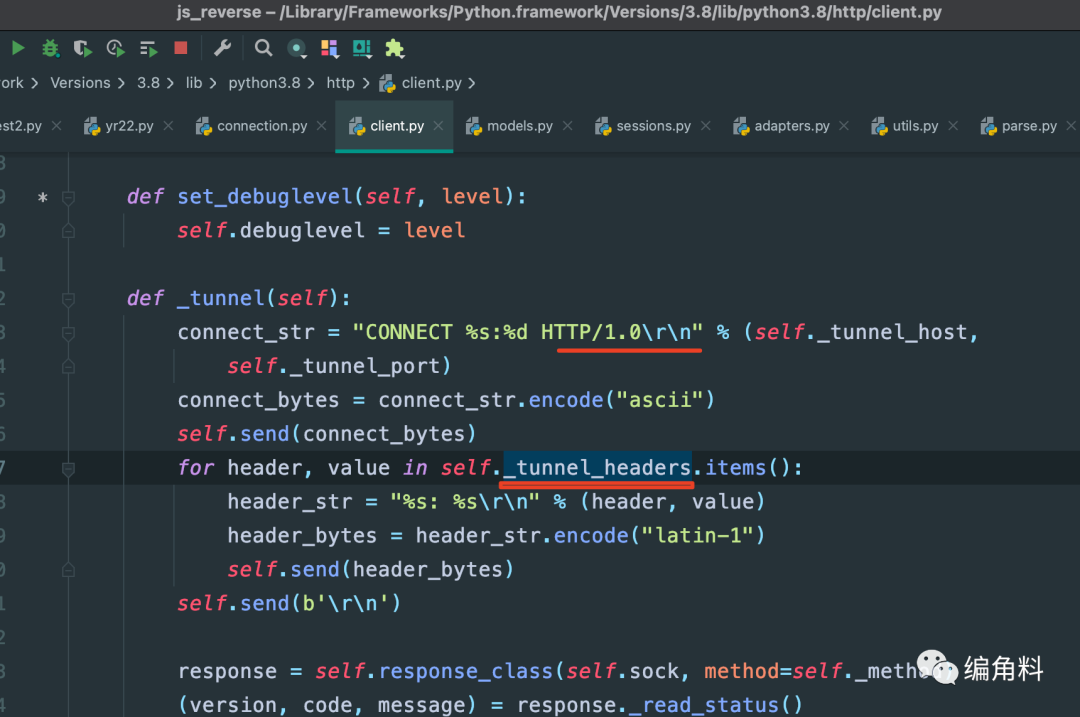
Task: Click the set_debuglevel function name
Action: pos(265,197)
